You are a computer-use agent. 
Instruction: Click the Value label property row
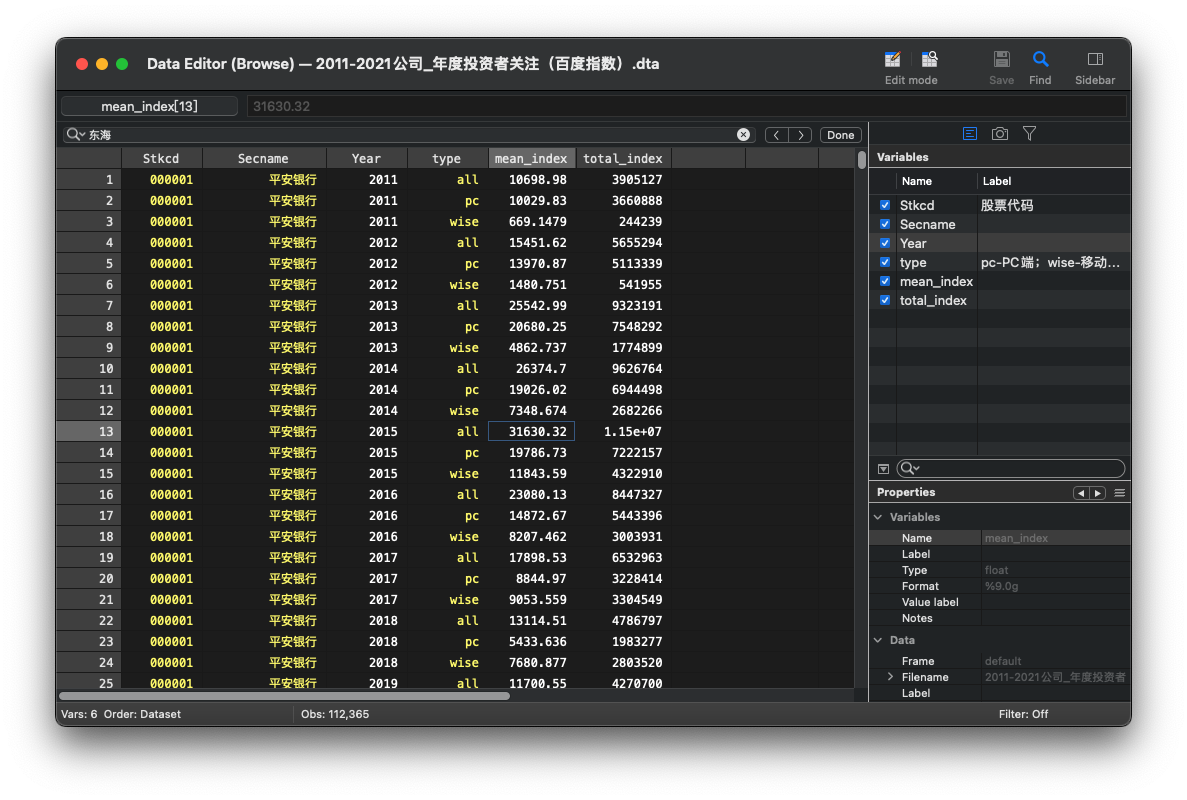tap(999, 602)
